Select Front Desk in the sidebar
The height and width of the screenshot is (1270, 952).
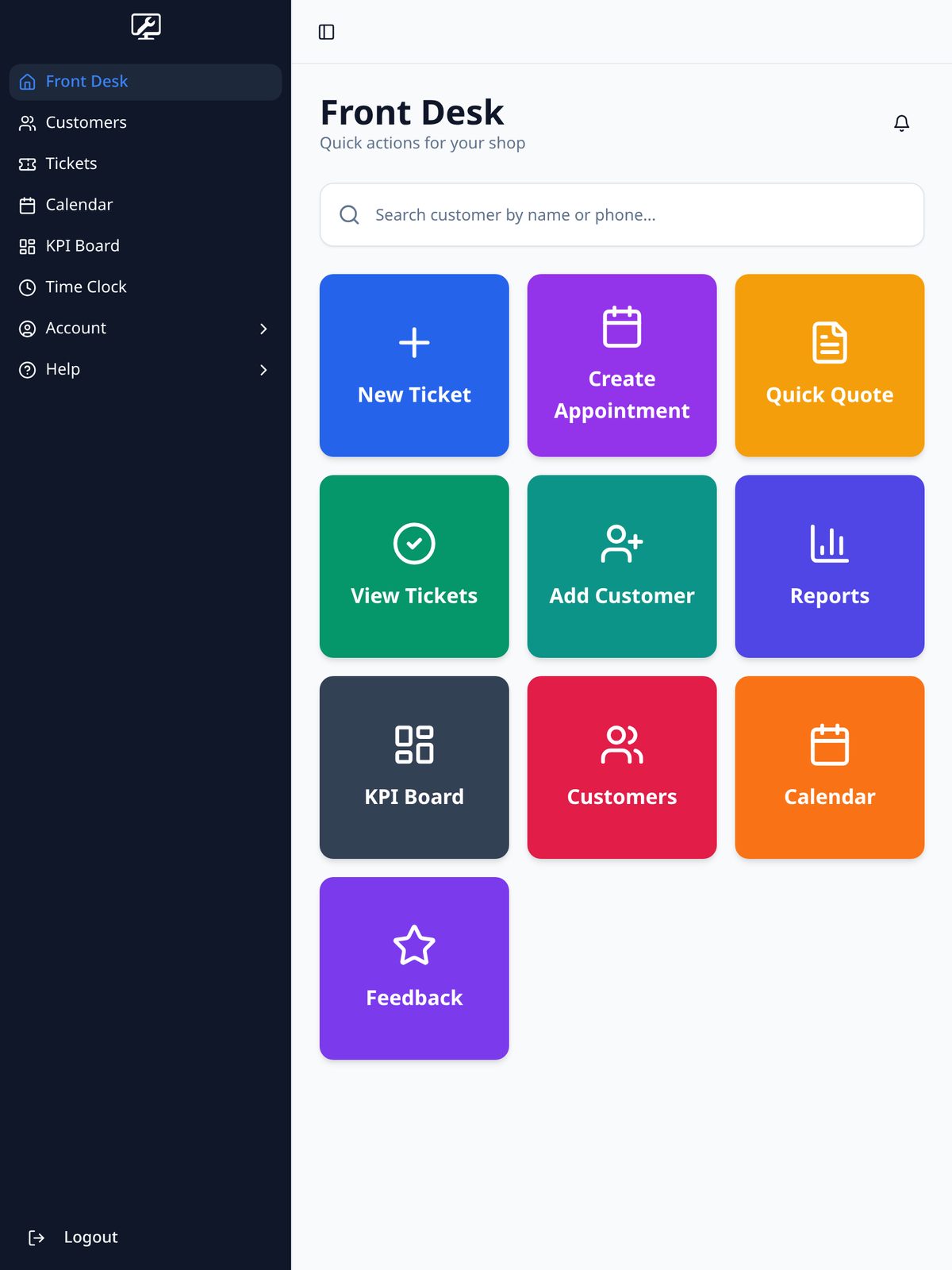(145, 82)
